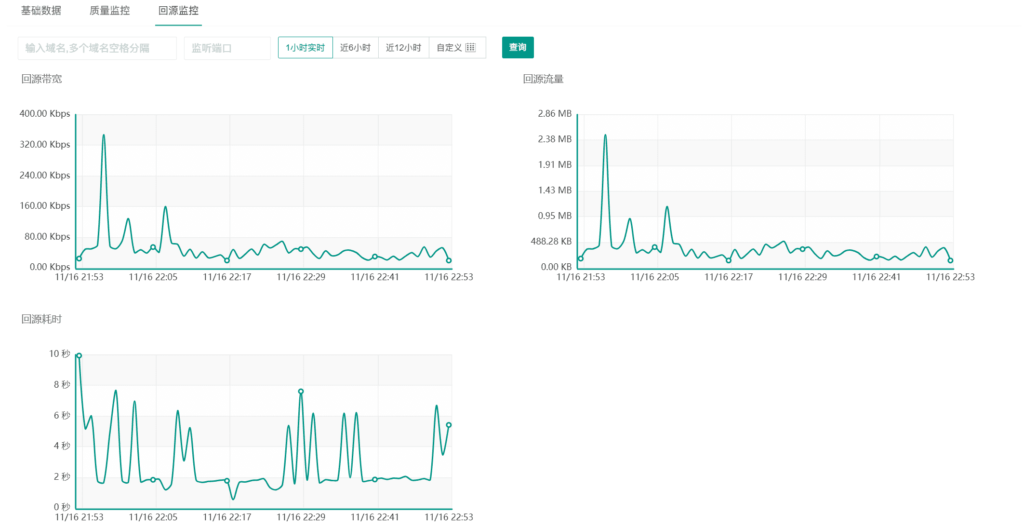Focus the domain name input field
Screen dimensions: 1024x529
coord(97,48)
